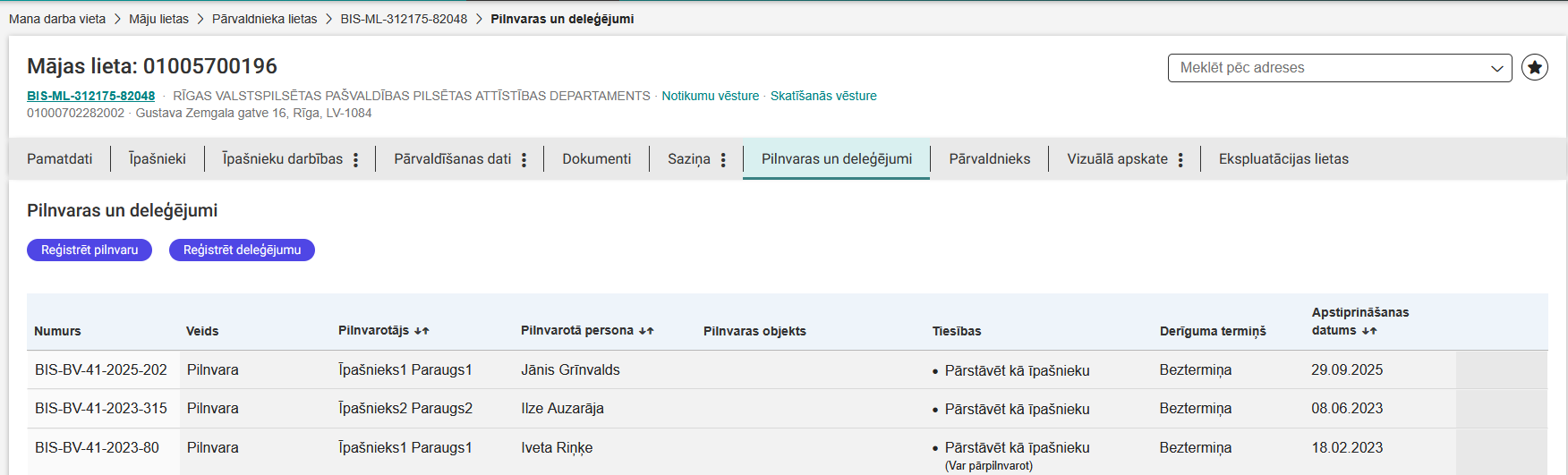
Task: Open Īpašnieku darbības three-dot menu
Action: coord(356,159)
